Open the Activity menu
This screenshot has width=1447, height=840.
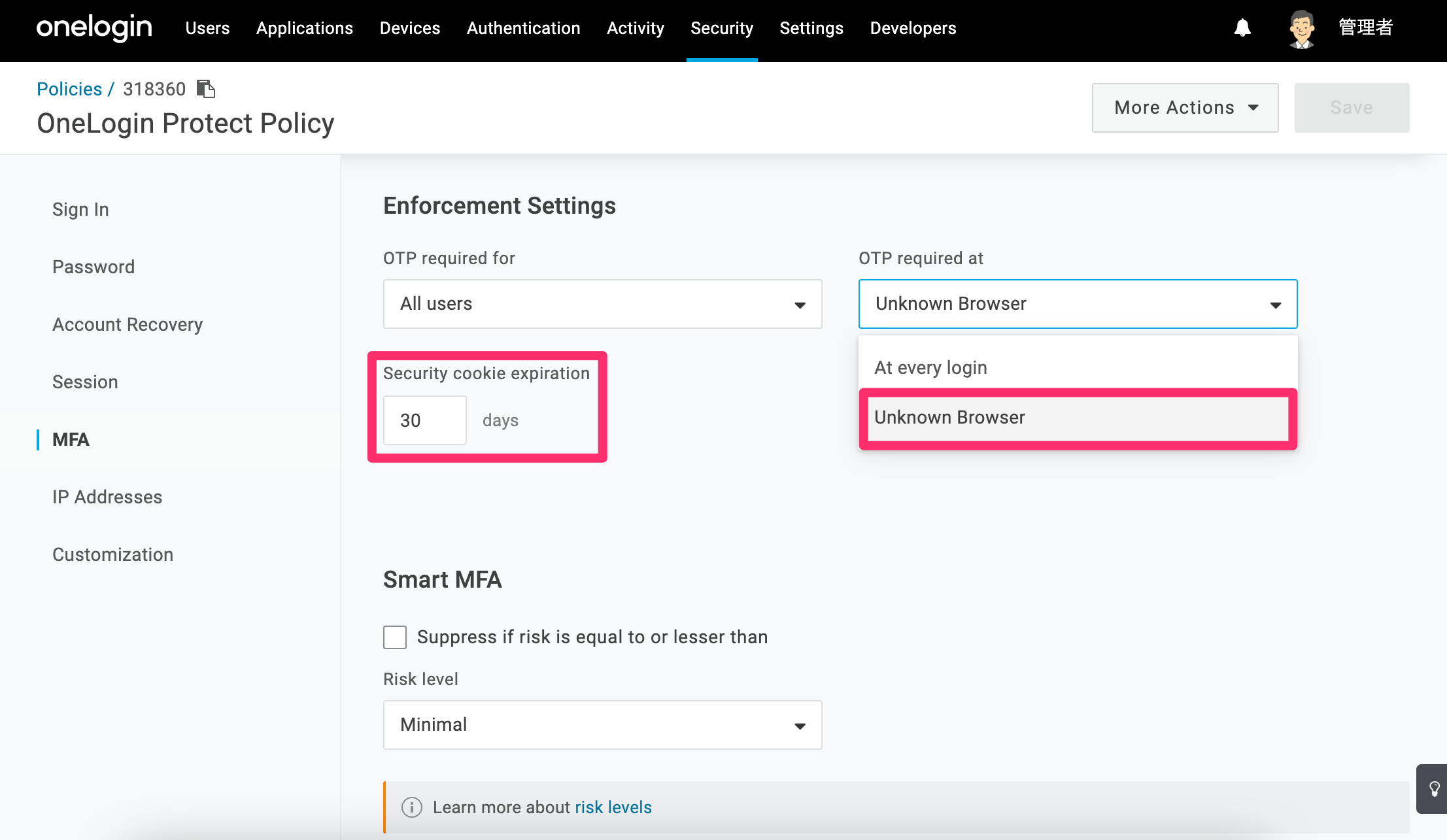[x=635, y=28]
